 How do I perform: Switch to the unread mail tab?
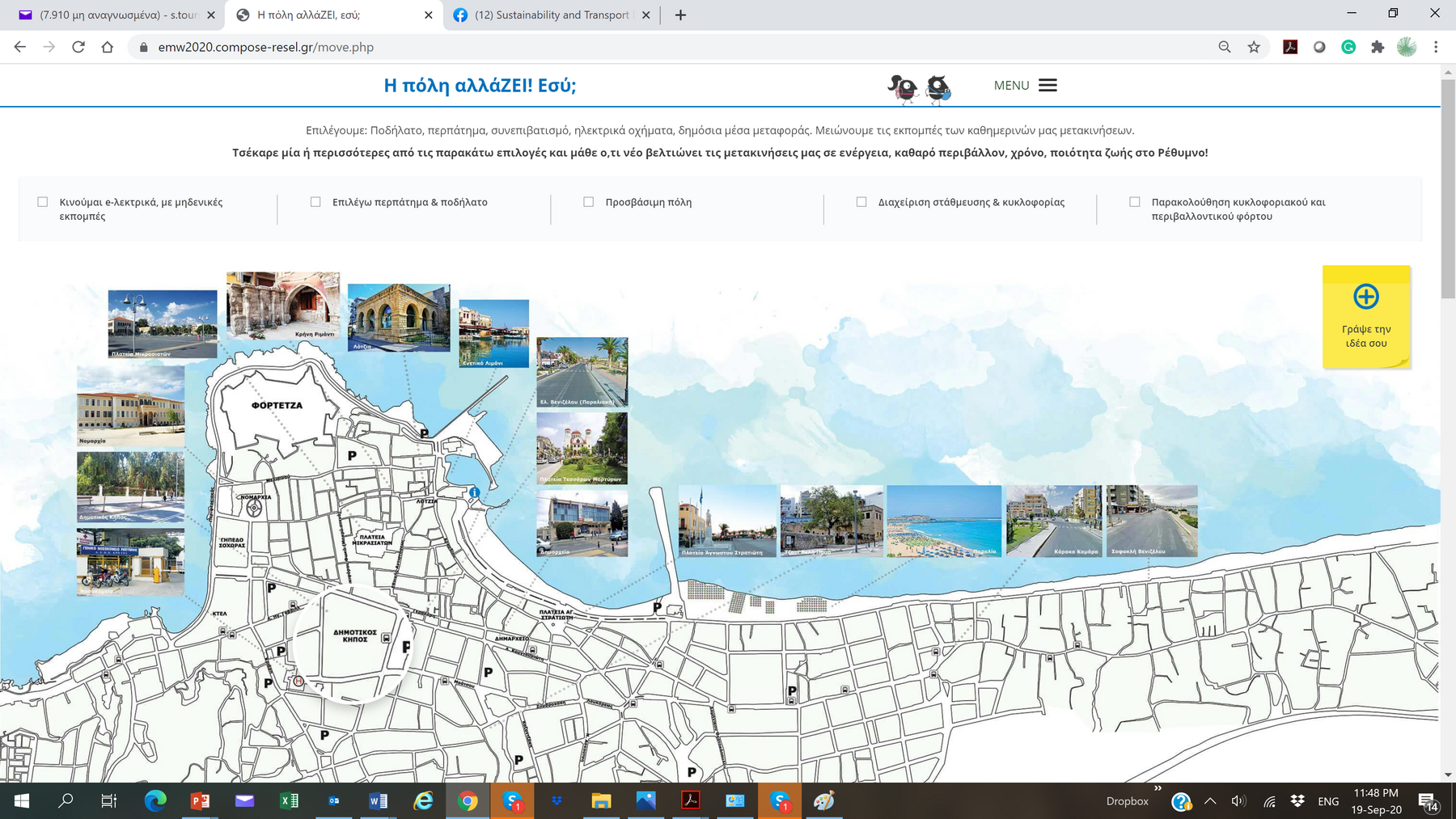[117, 15]
